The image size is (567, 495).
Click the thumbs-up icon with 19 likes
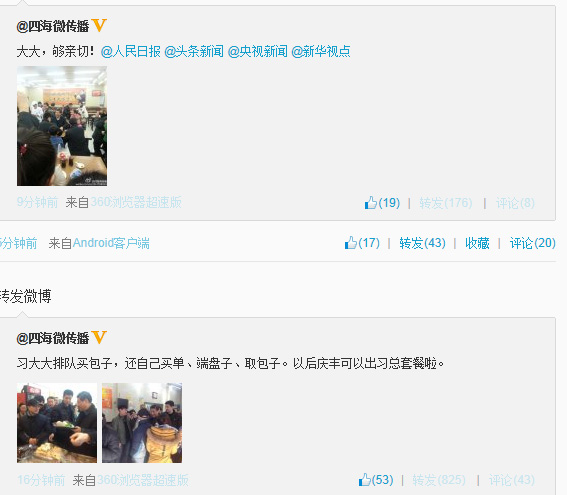click(371, 202)
